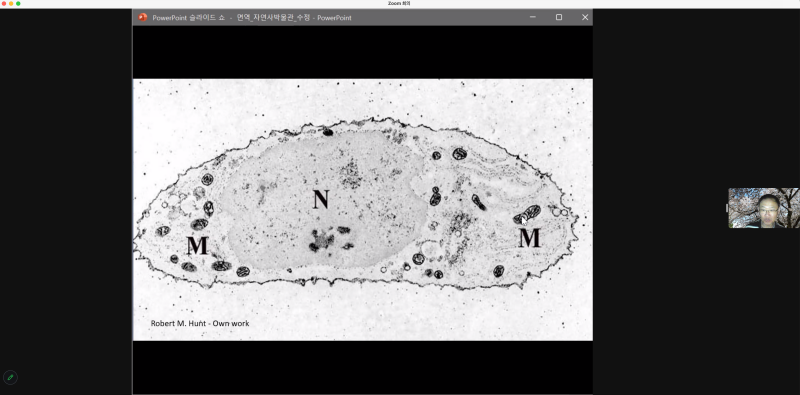Click the Zoom meeting window title
Image resolution: width=800 pixels, height=395 pixels.
(x=399, y=4)
